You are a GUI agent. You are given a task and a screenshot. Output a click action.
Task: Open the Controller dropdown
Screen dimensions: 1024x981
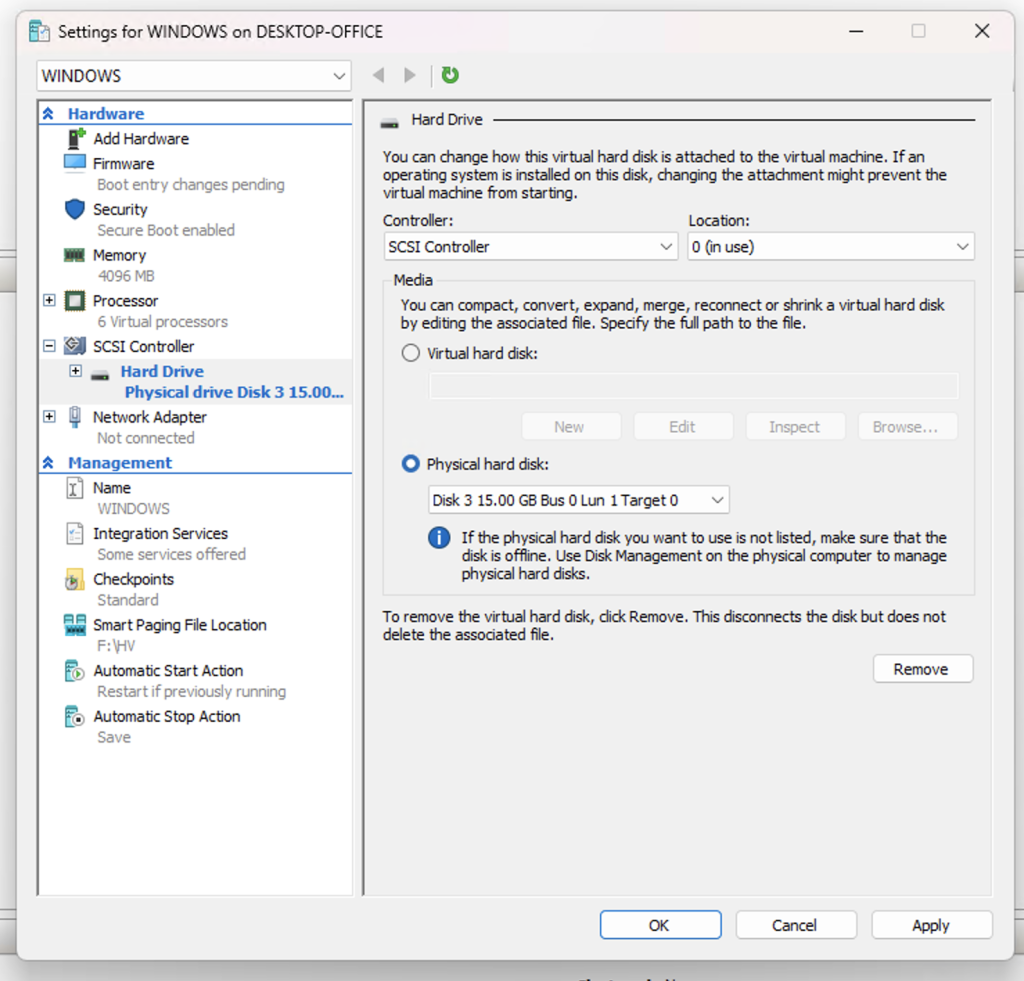point(530,246)
